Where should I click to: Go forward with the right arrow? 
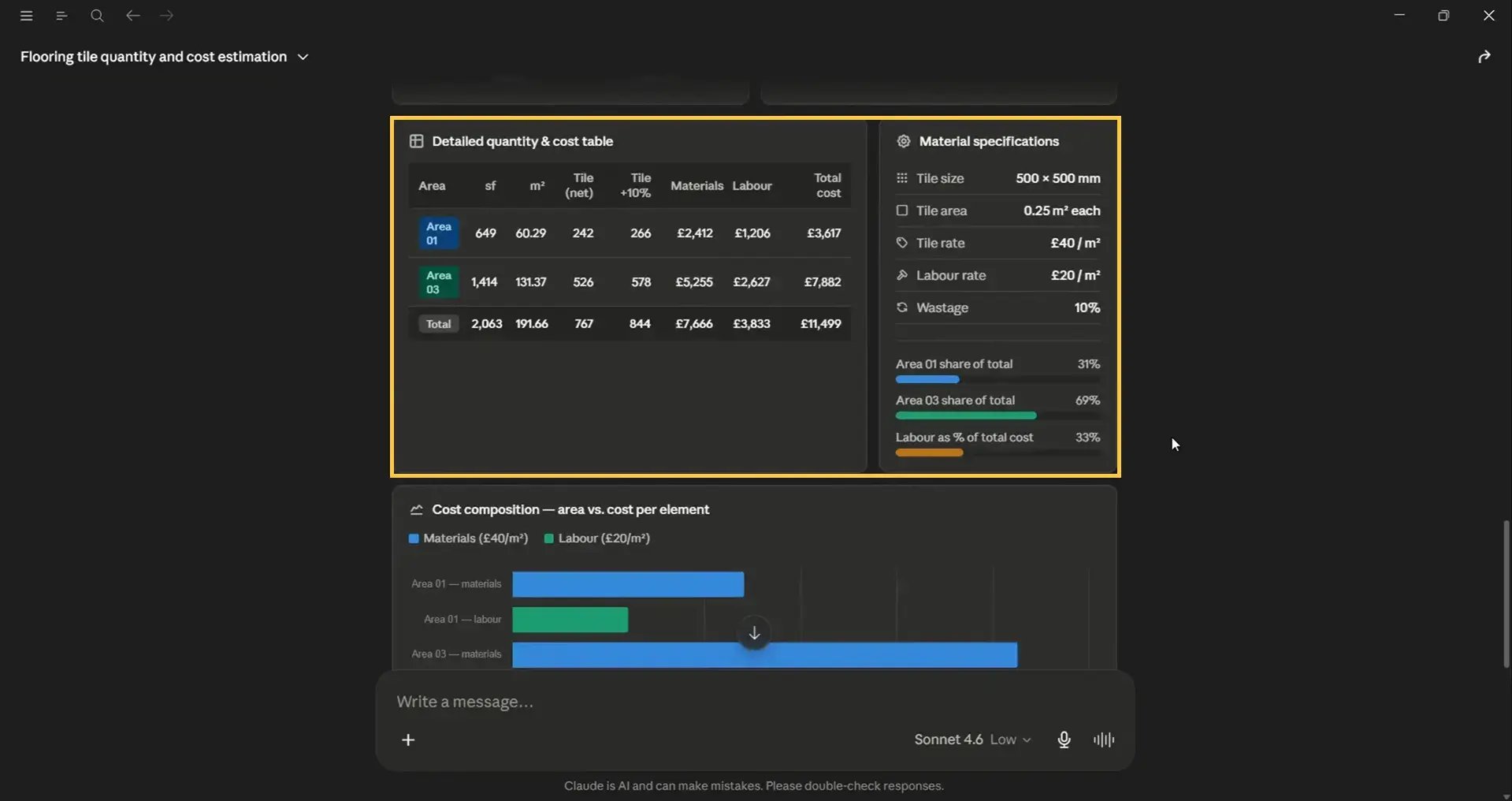tap(166, 16)
